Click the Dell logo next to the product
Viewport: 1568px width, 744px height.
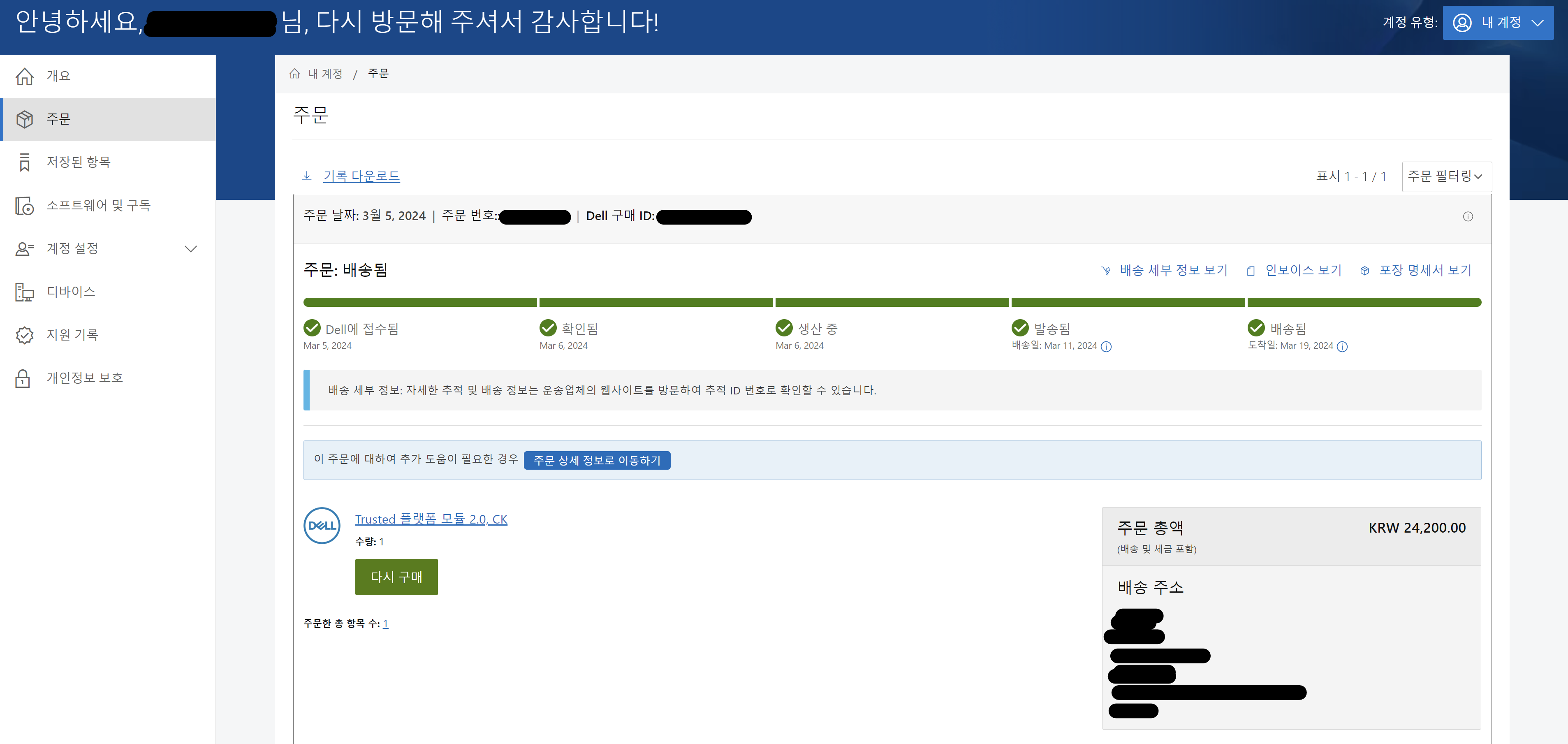pyautogui.click(x=322, y=526)
